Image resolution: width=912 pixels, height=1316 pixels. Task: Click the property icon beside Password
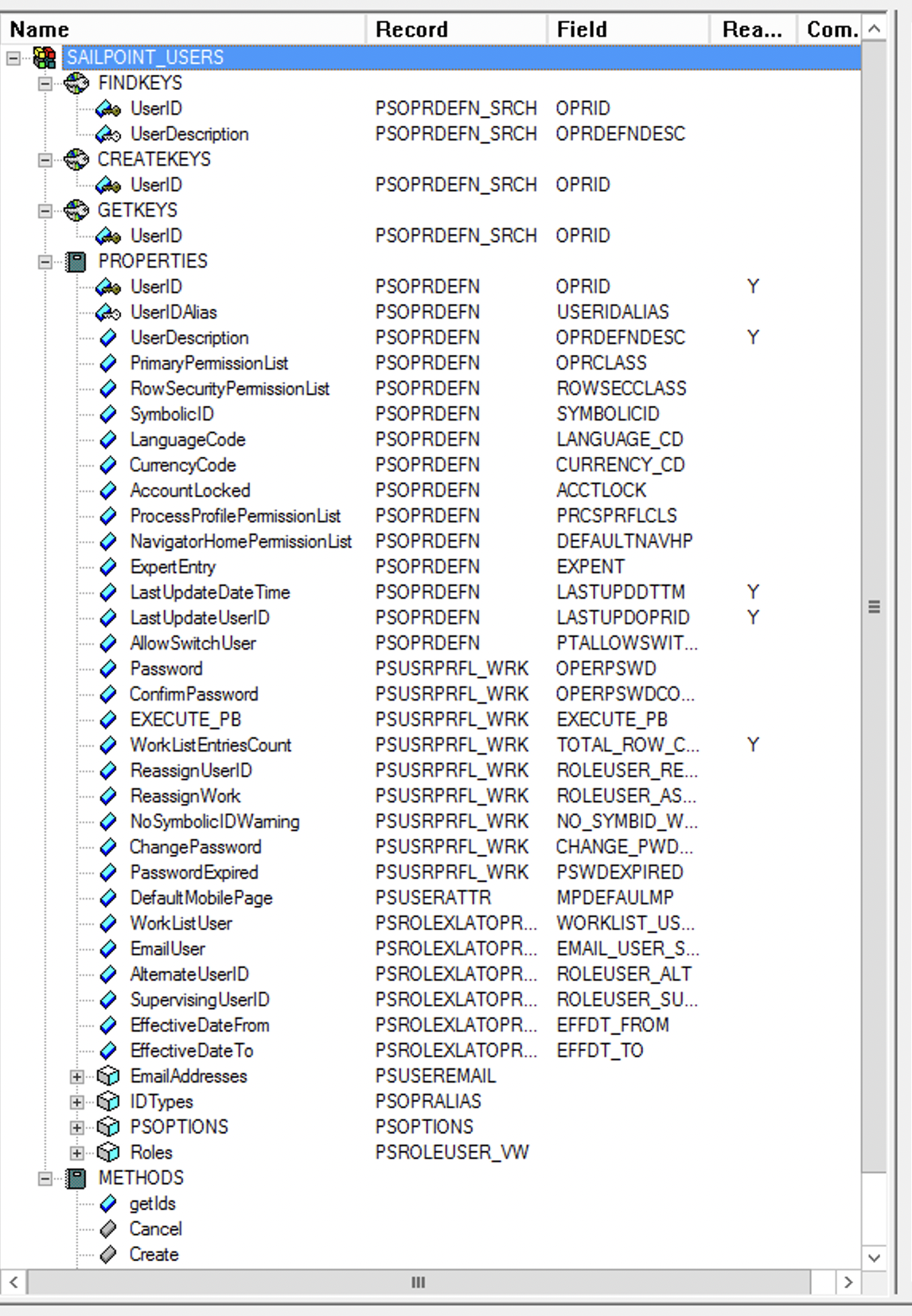tap(108, 669)
